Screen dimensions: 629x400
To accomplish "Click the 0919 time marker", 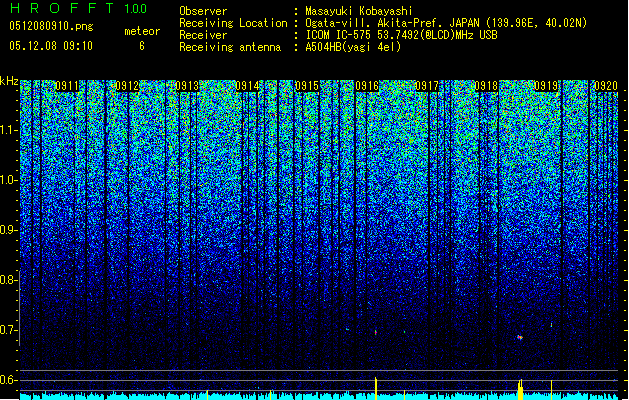I will point(546,86).
